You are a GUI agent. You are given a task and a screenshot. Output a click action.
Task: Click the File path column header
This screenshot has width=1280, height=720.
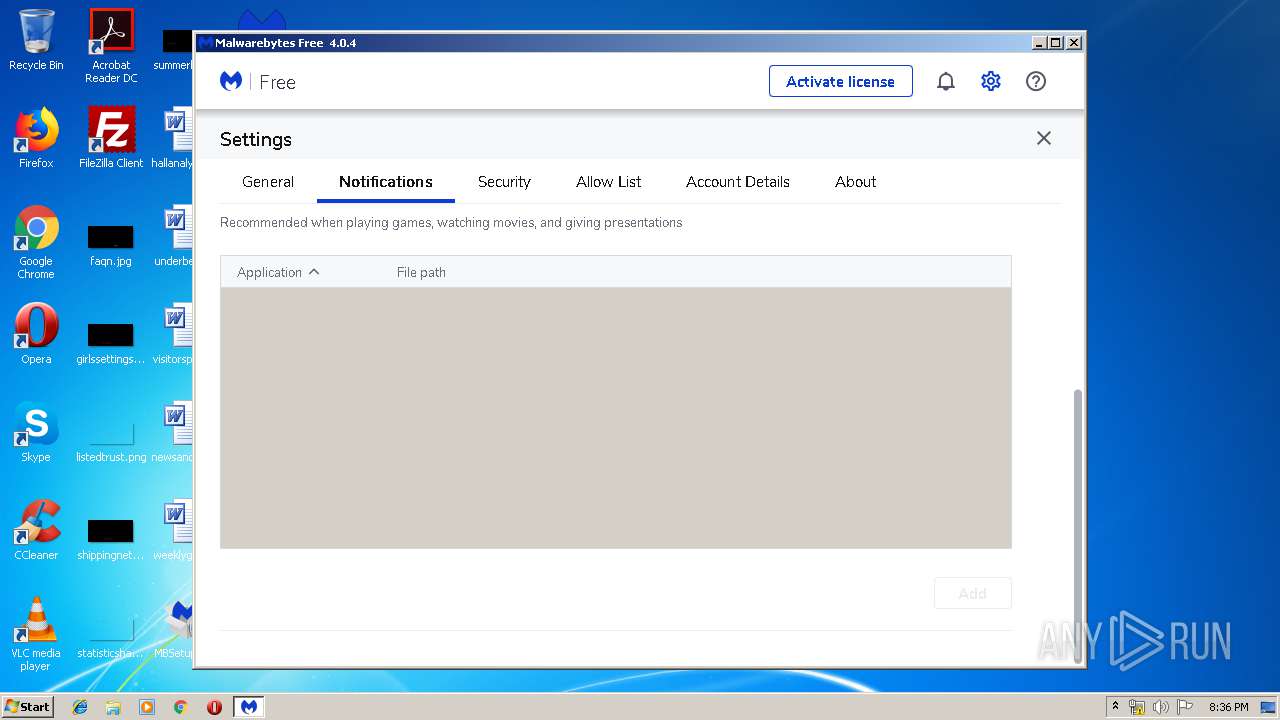tap(421, 272)
